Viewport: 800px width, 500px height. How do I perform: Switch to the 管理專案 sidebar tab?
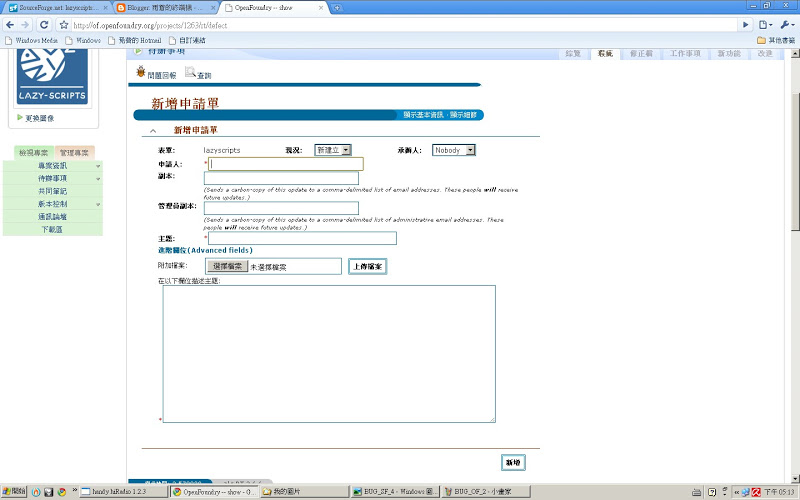pos(74,153)
